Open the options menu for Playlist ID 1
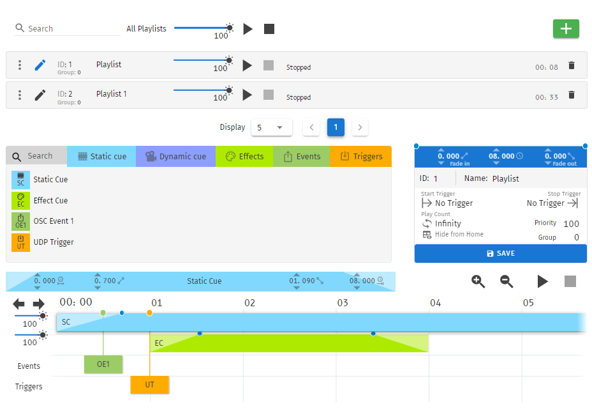Image resolution: width=592 pixels, height=418 pixels. coord(20,65)
